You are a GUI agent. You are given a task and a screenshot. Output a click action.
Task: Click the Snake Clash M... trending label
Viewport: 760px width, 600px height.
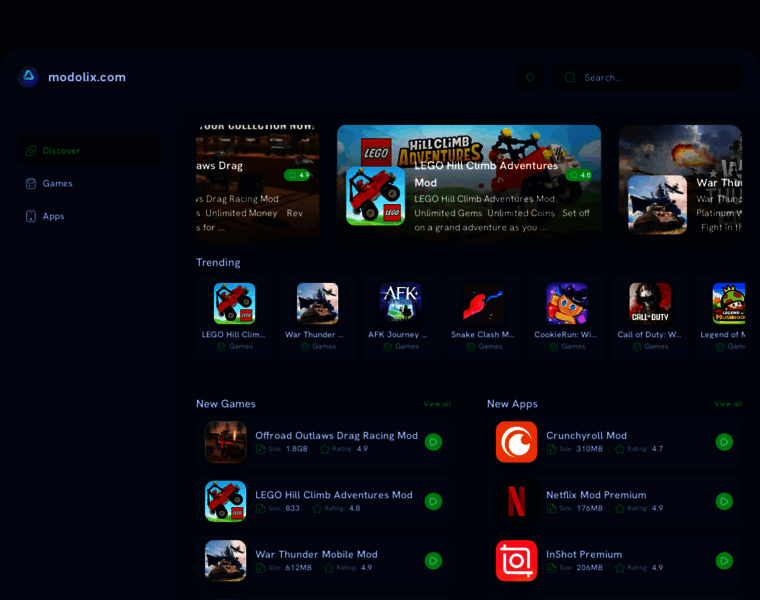pos(483,334)
